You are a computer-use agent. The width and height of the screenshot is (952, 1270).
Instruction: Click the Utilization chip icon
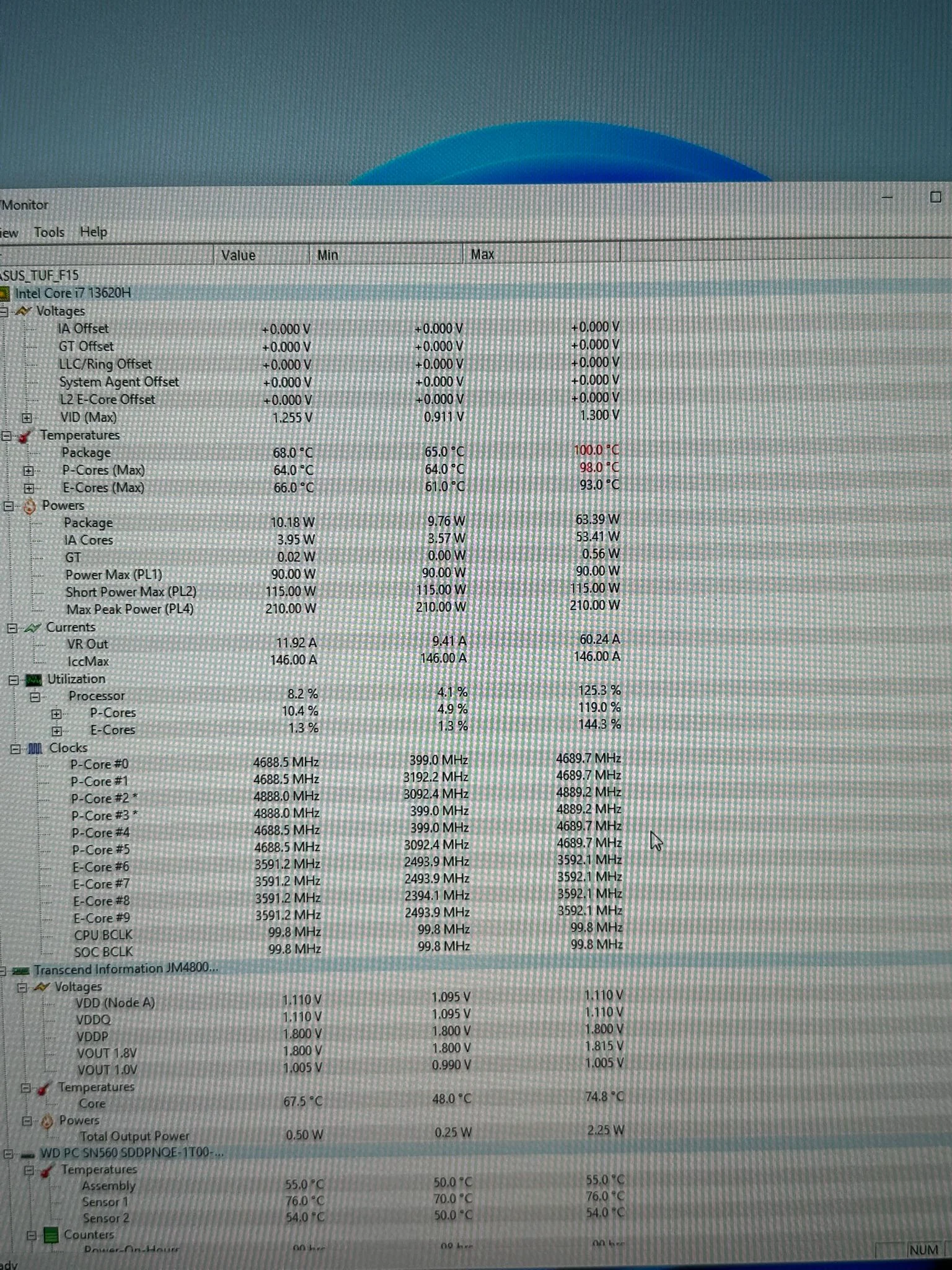click(x=33, y=680)
